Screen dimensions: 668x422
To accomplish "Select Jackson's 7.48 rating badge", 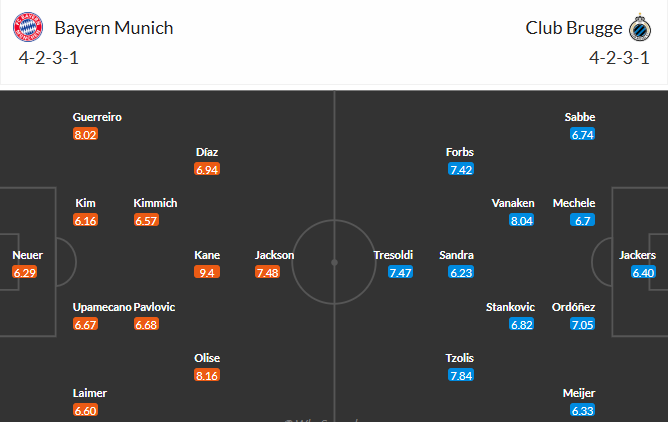I will click(267, 272).
